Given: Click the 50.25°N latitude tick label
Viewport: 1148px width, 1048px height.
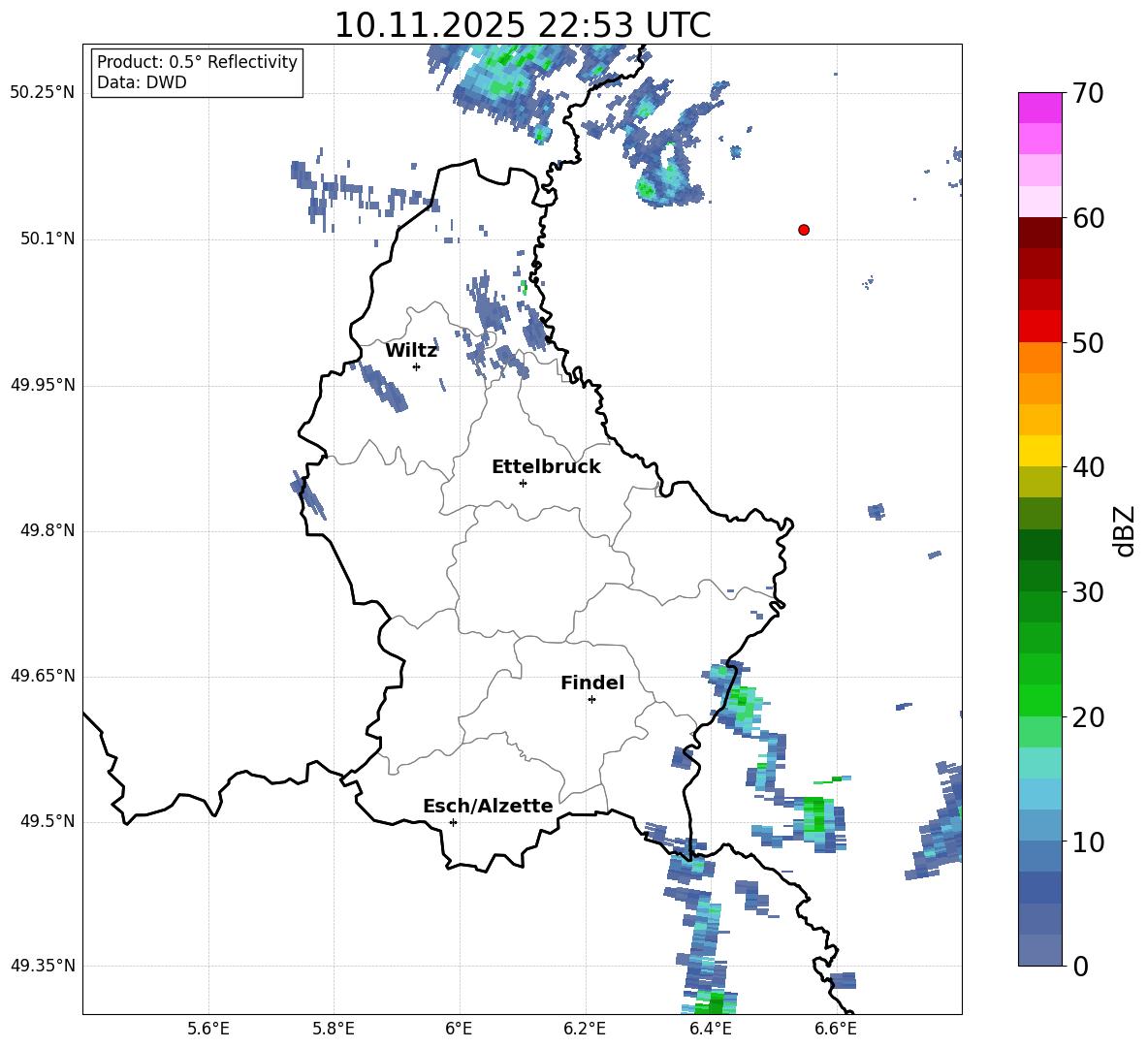Looking at the screenshot, I should (43, 93).
